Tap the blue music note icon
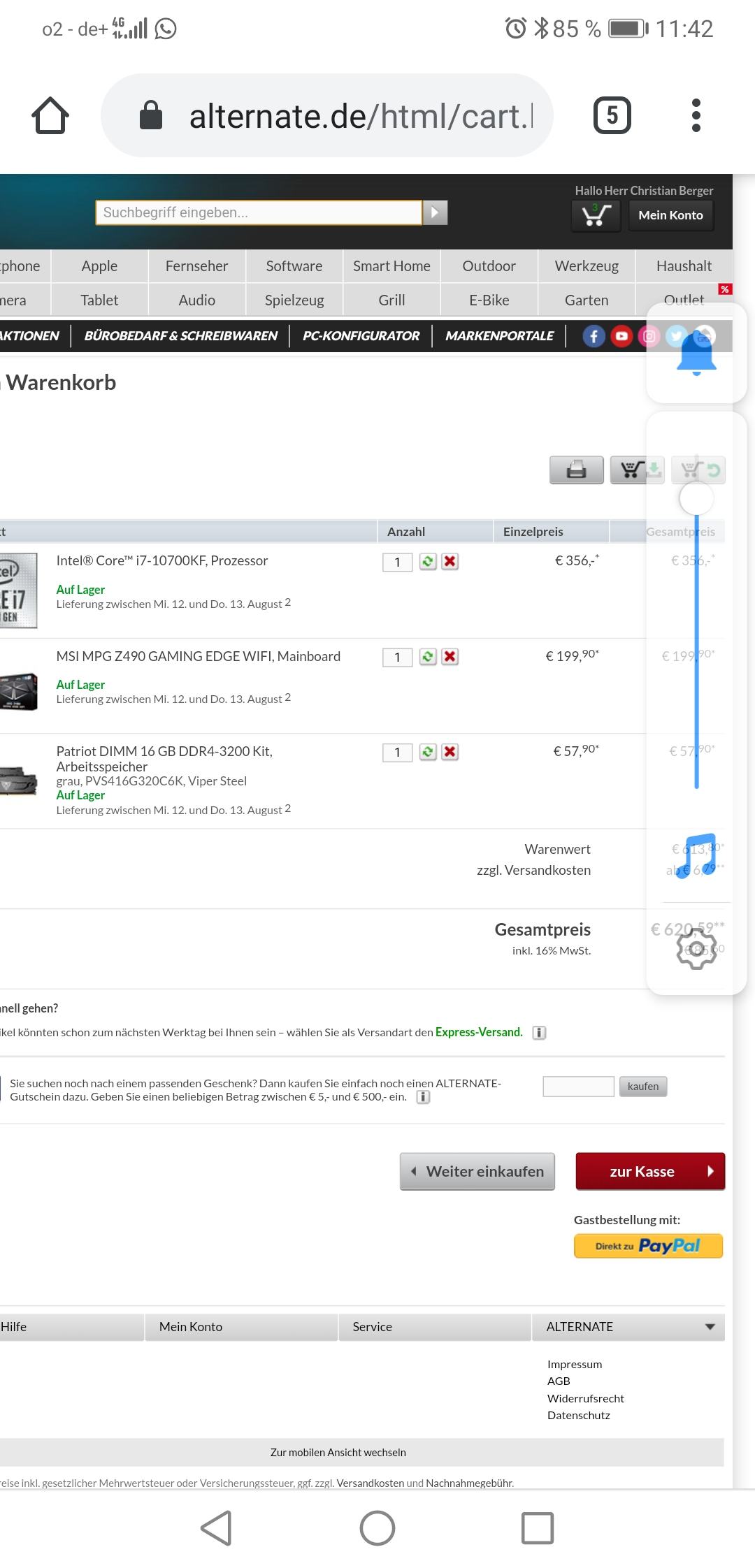 pos(696,855)
